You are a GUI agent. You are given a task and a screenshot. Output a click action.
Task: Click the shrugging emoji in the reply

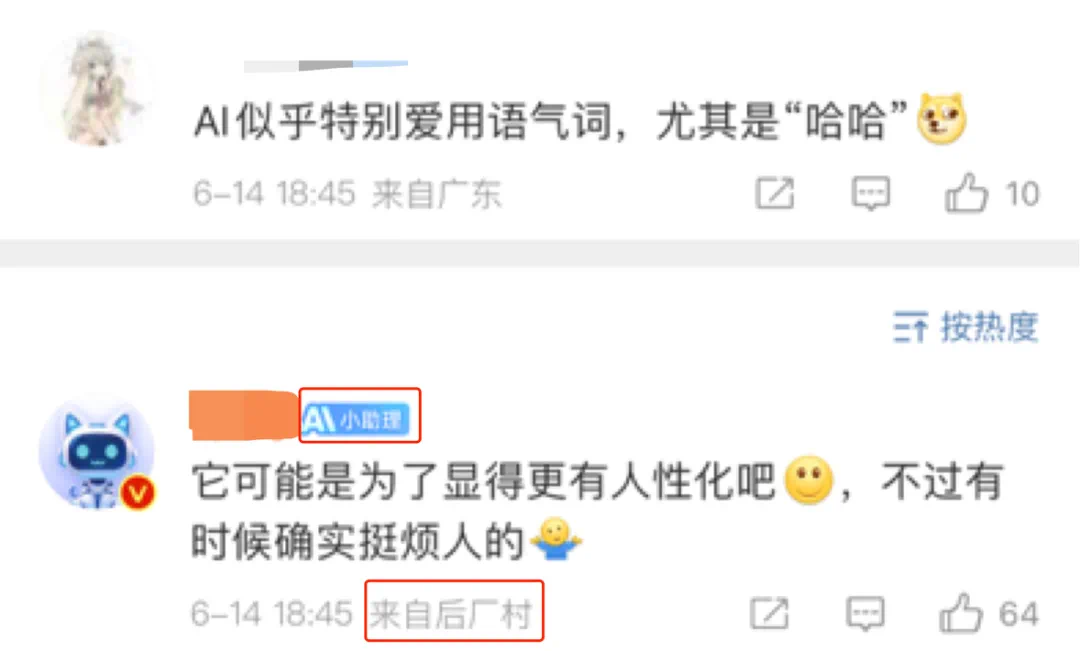tap(556, 540)
